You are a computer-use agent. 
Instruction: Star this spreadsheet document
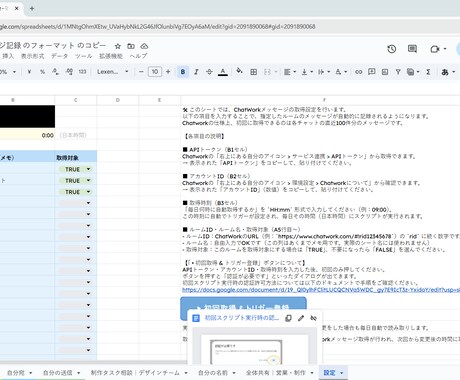[x=117, y=46]
